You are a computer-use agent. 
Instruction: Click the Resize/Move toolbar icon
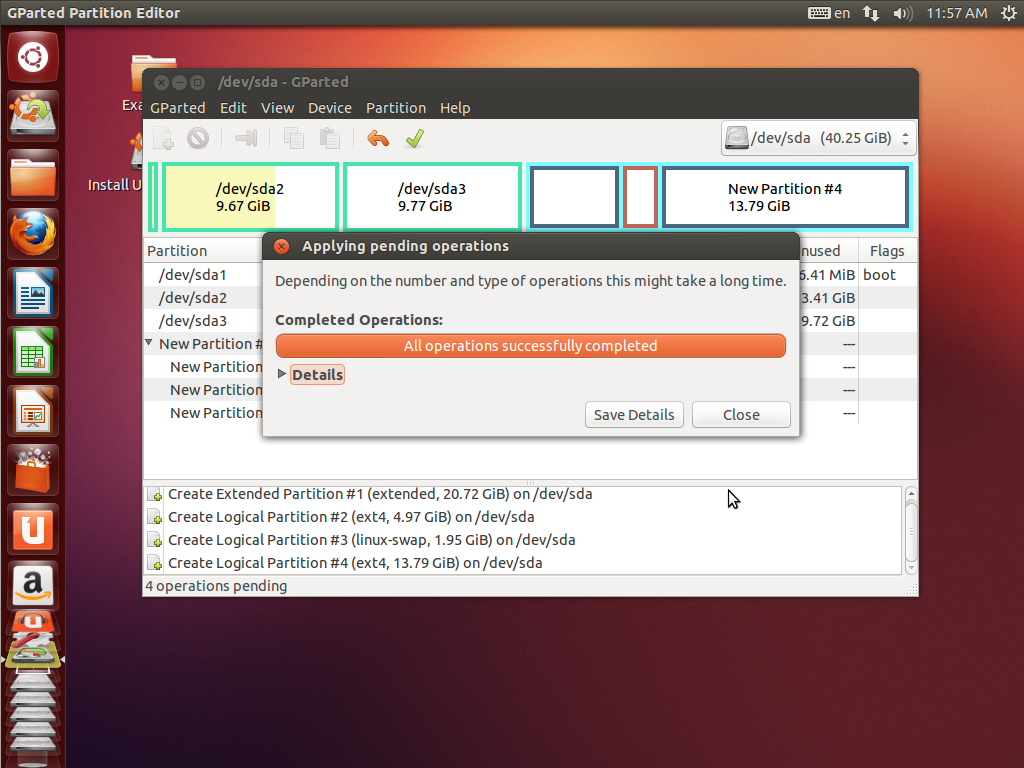(246, 139)
